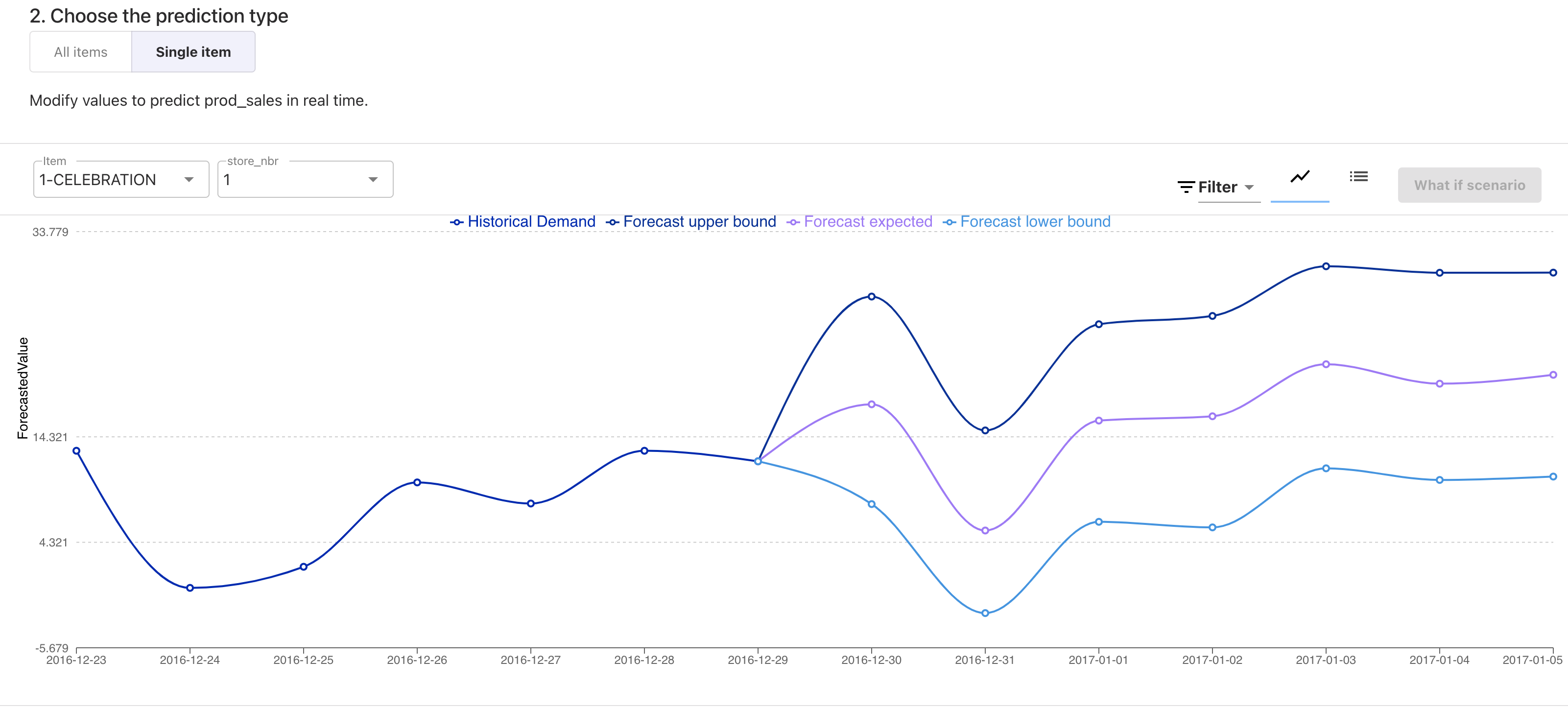Click upper bound data point on 2016-12-30
1568x708 pixels.
tap(871, 297)
